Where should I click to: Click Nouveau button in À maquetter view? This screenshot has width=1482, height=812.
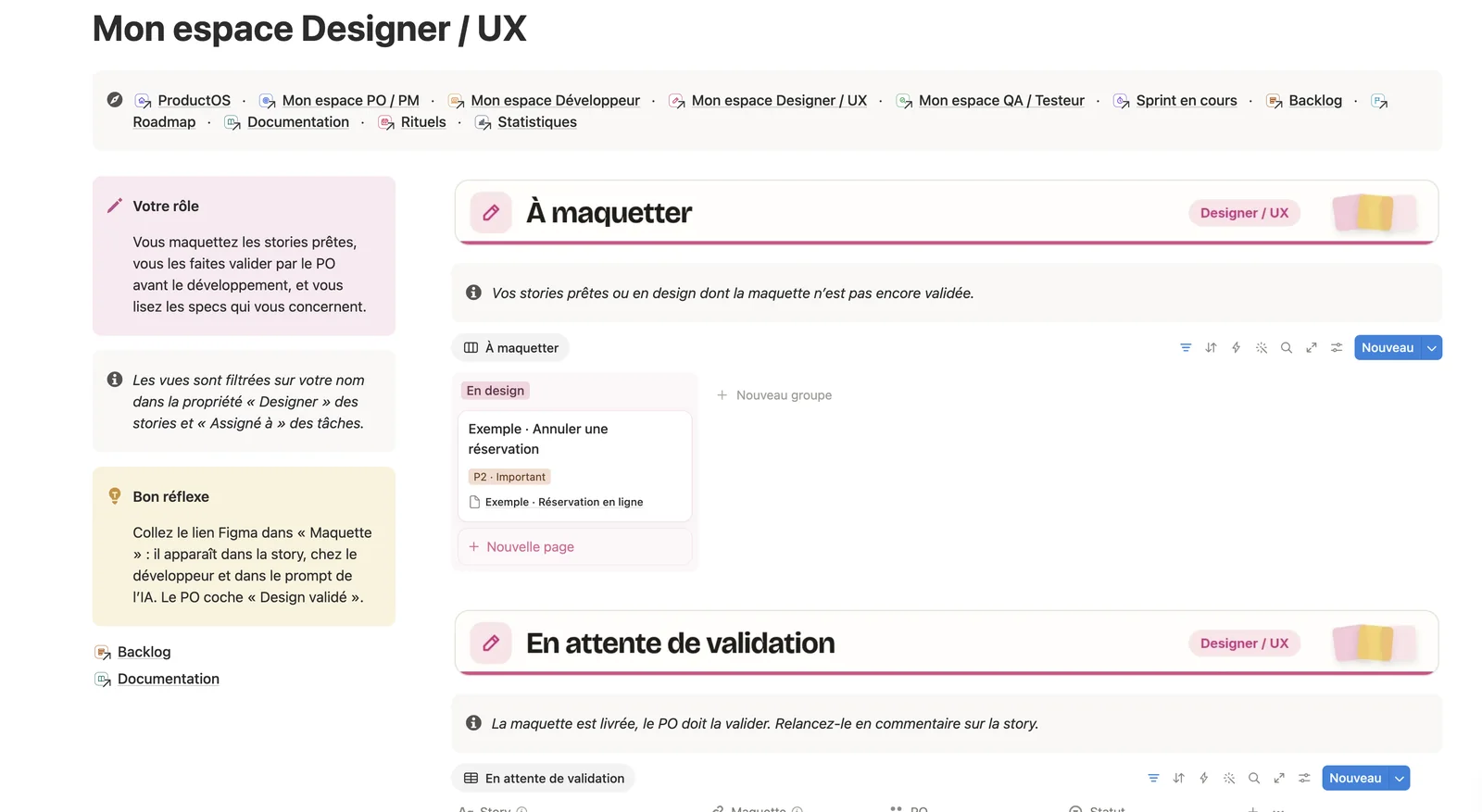coord(1388,348)
